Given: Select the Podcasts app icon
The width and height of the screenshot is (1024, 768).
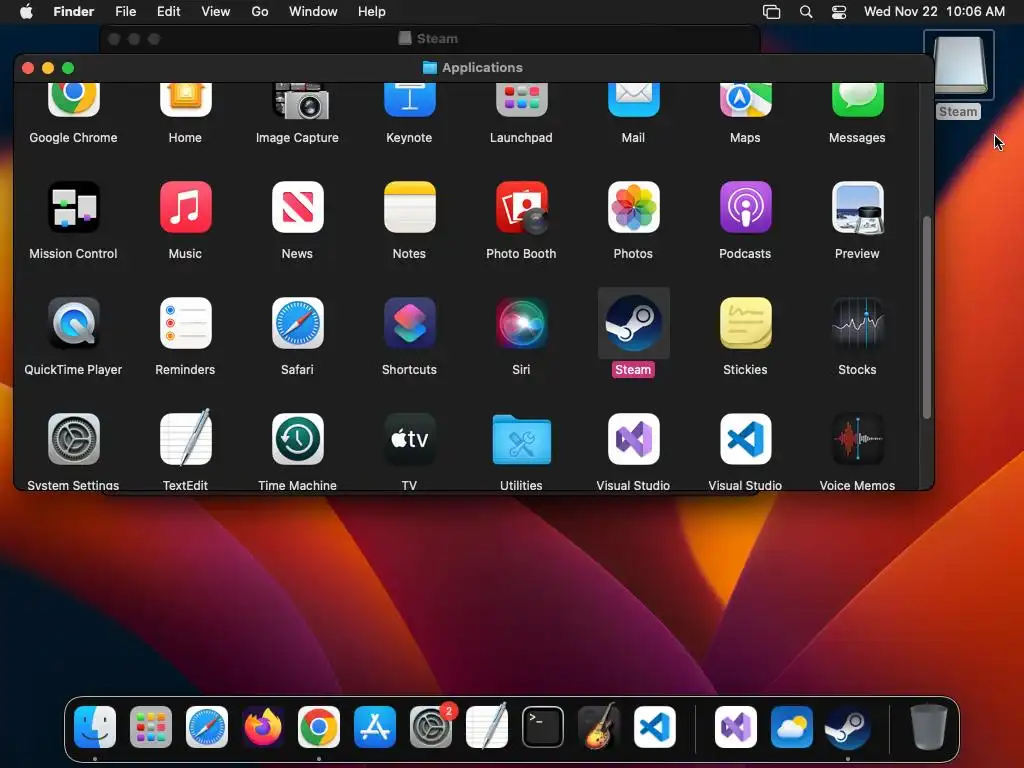Looking at the screenshot, I should [x=745, y=208].
